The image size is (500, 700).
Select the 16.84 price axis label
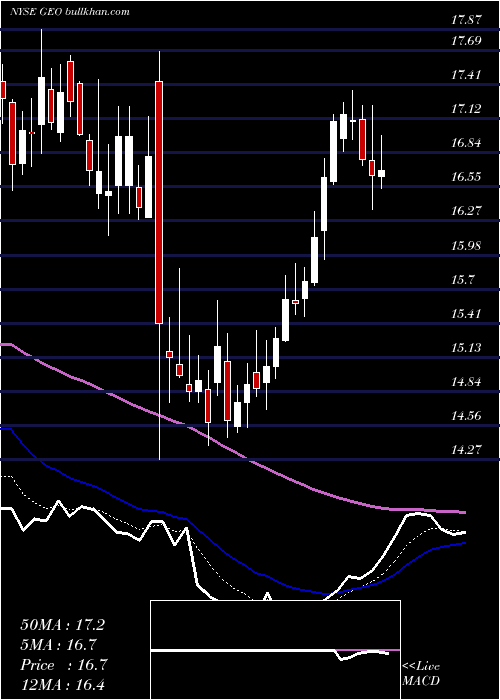pyautogui.click(x=466, y=143)
